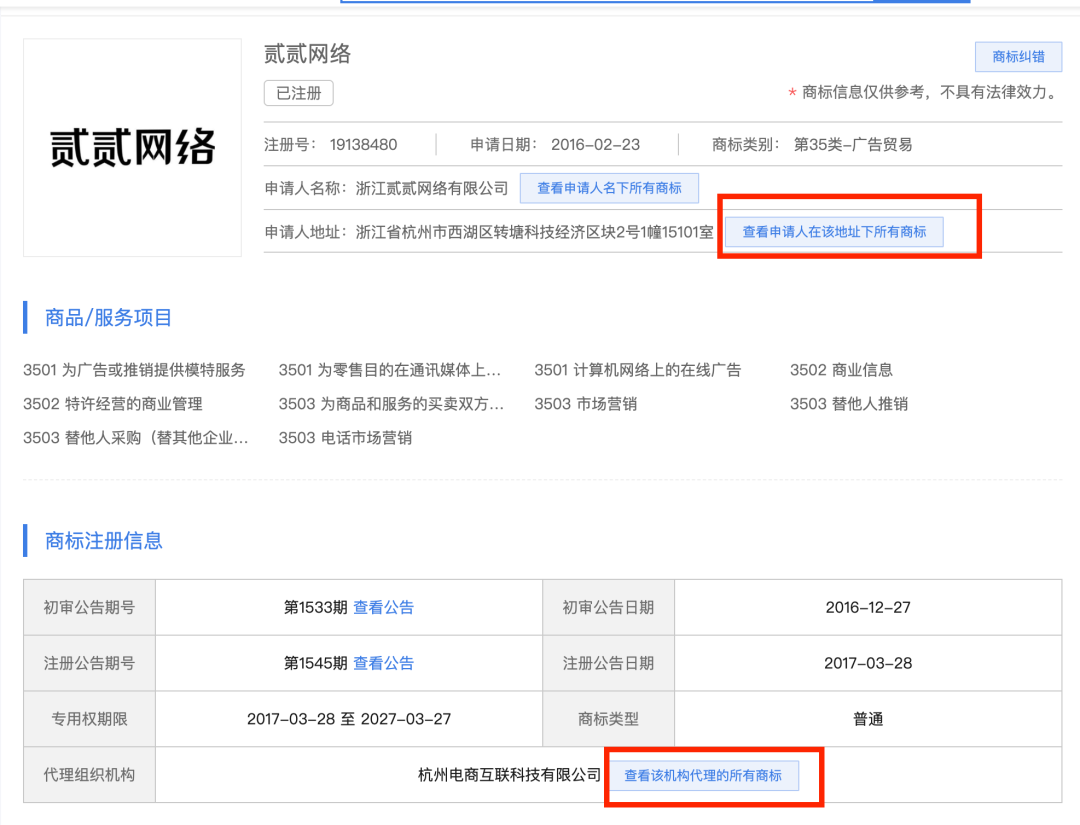Click the 商标注册信息 section heading
Viewport: 1080px width, 825px height.
[x=104, y=541]
